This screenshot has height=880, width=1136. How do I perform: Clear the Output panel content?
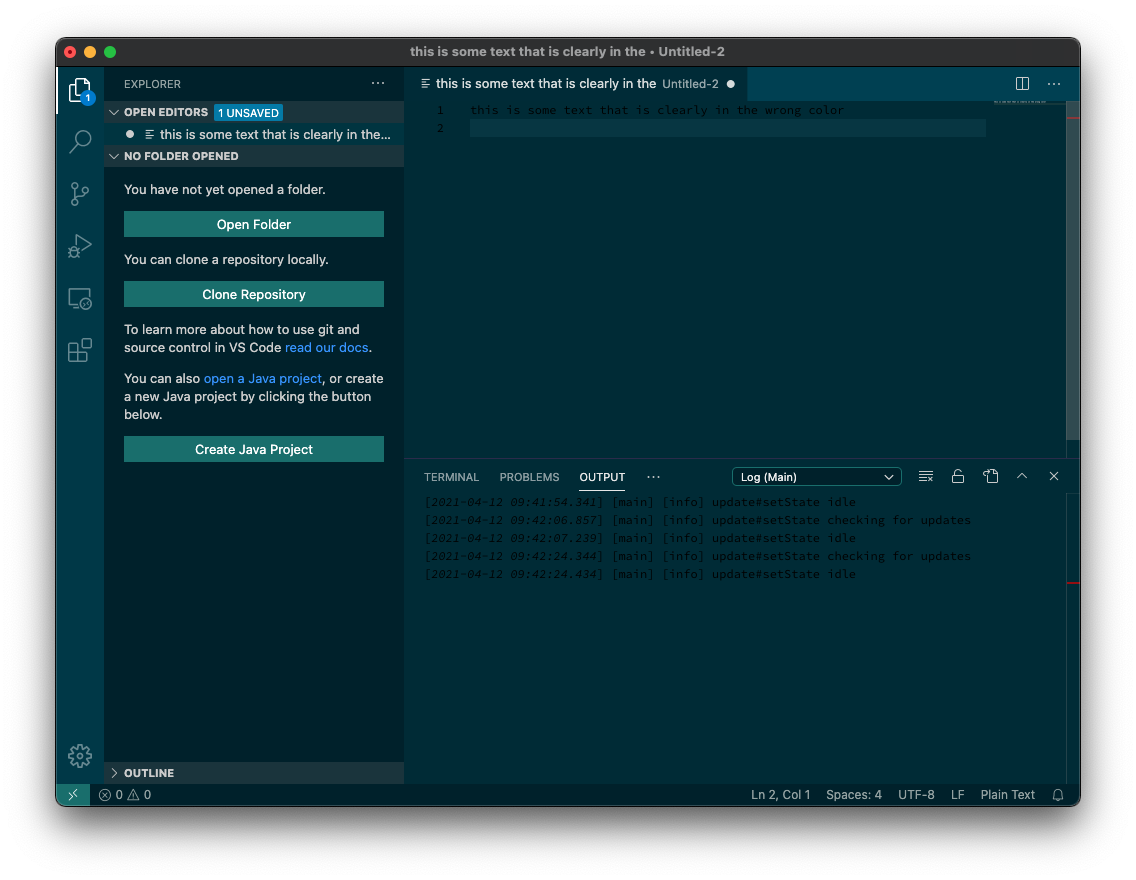coord(925,476)
